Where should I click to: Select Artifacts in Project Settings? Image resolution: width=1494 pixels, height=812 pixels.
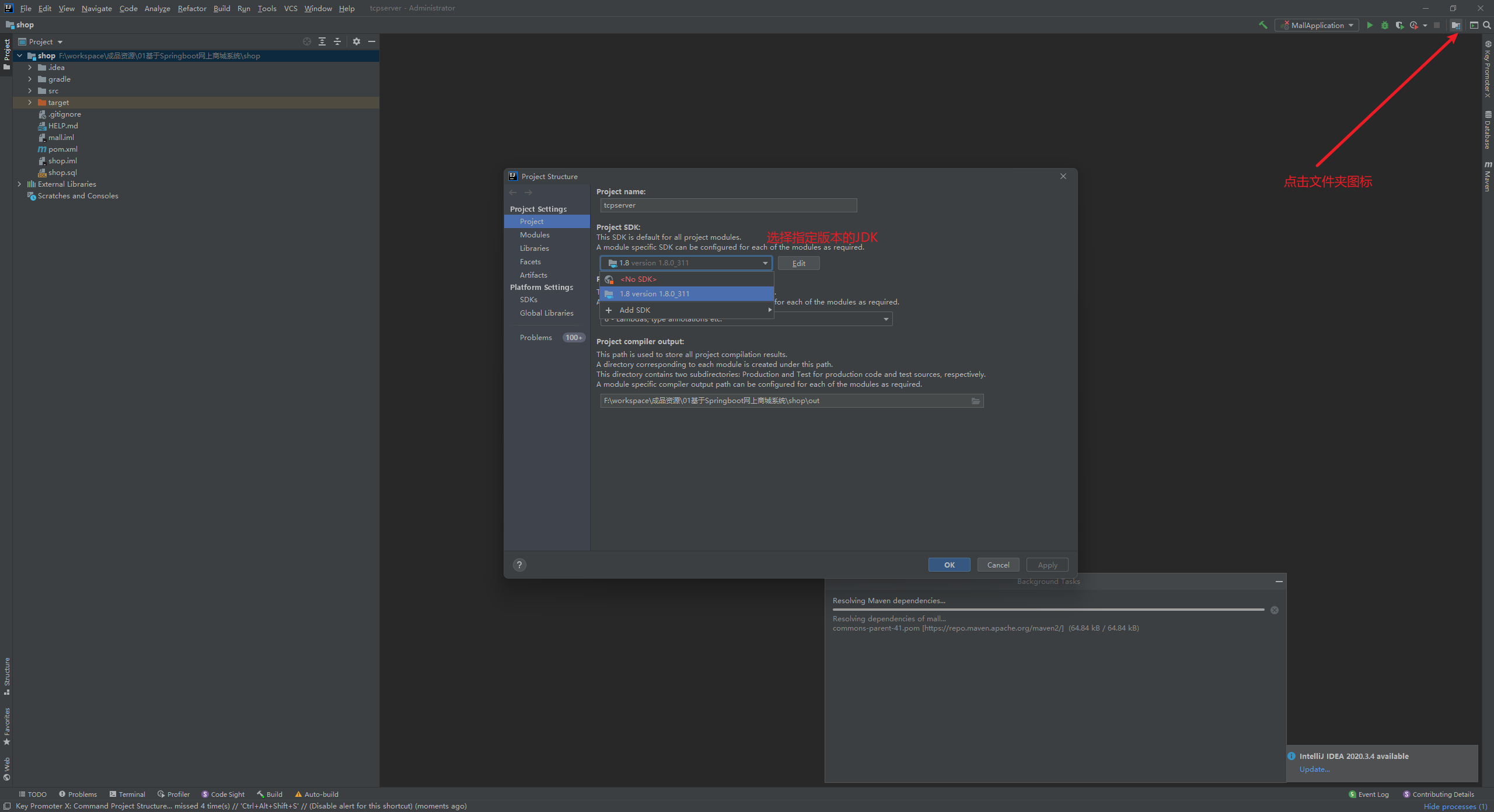pos(533,275)
